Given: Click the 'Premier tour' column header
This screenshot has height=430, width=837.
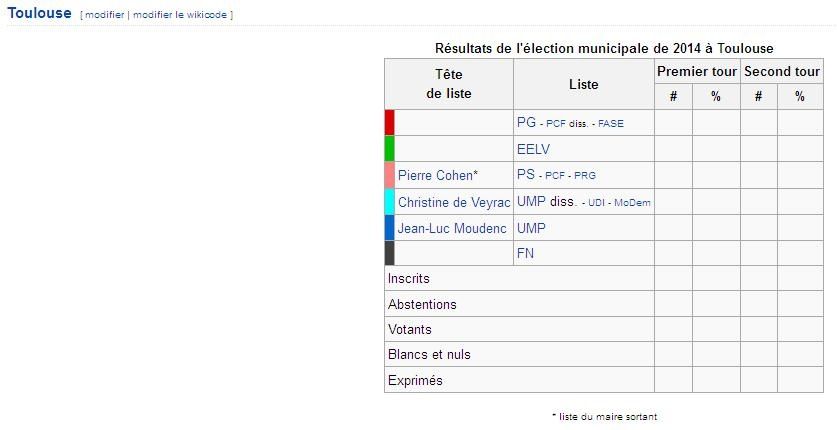Looking at the screenshot, I should click(x=697, y=71).
